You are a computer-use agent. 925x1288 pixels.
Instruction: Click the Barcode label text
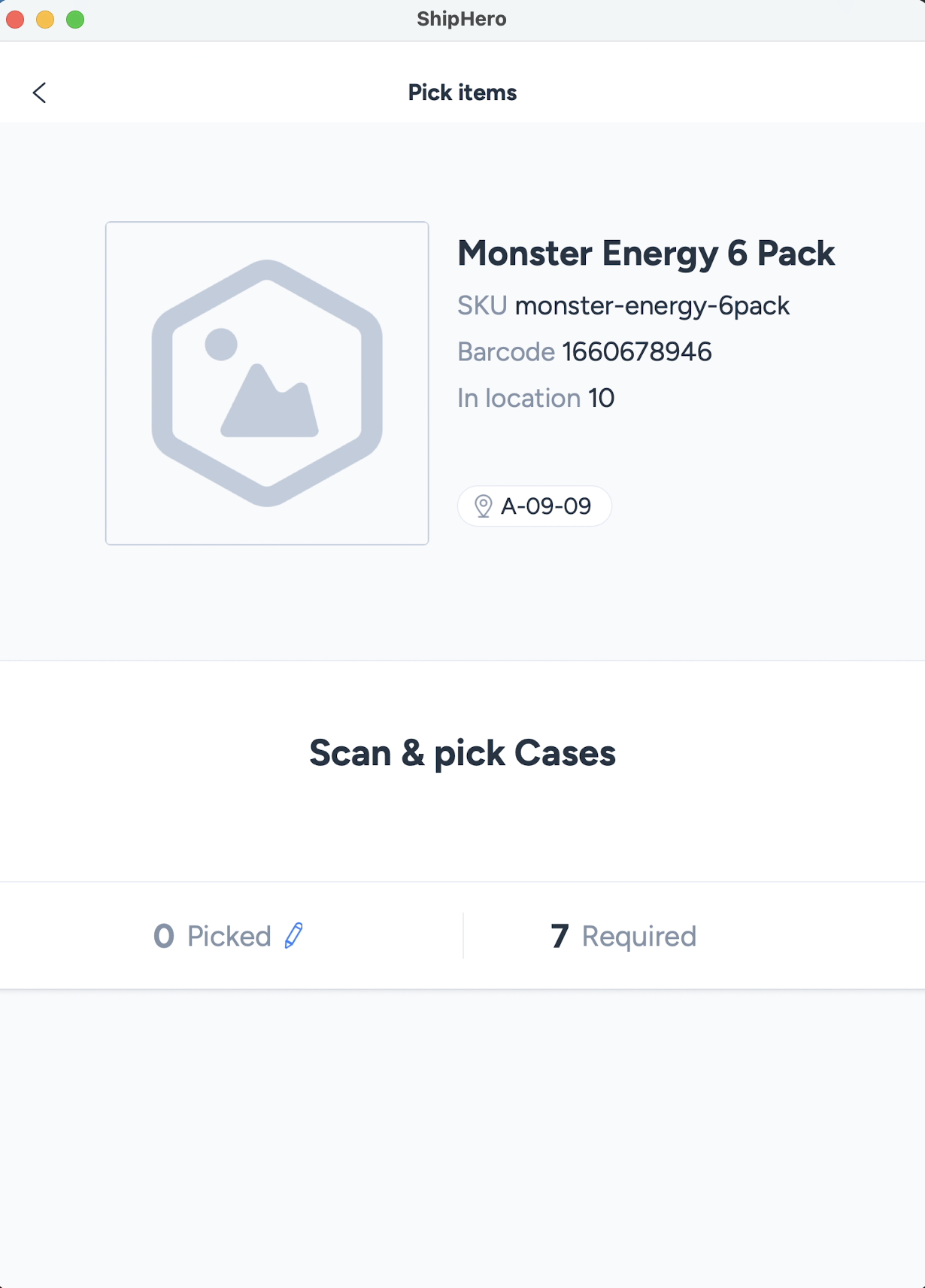coord(506,352)
